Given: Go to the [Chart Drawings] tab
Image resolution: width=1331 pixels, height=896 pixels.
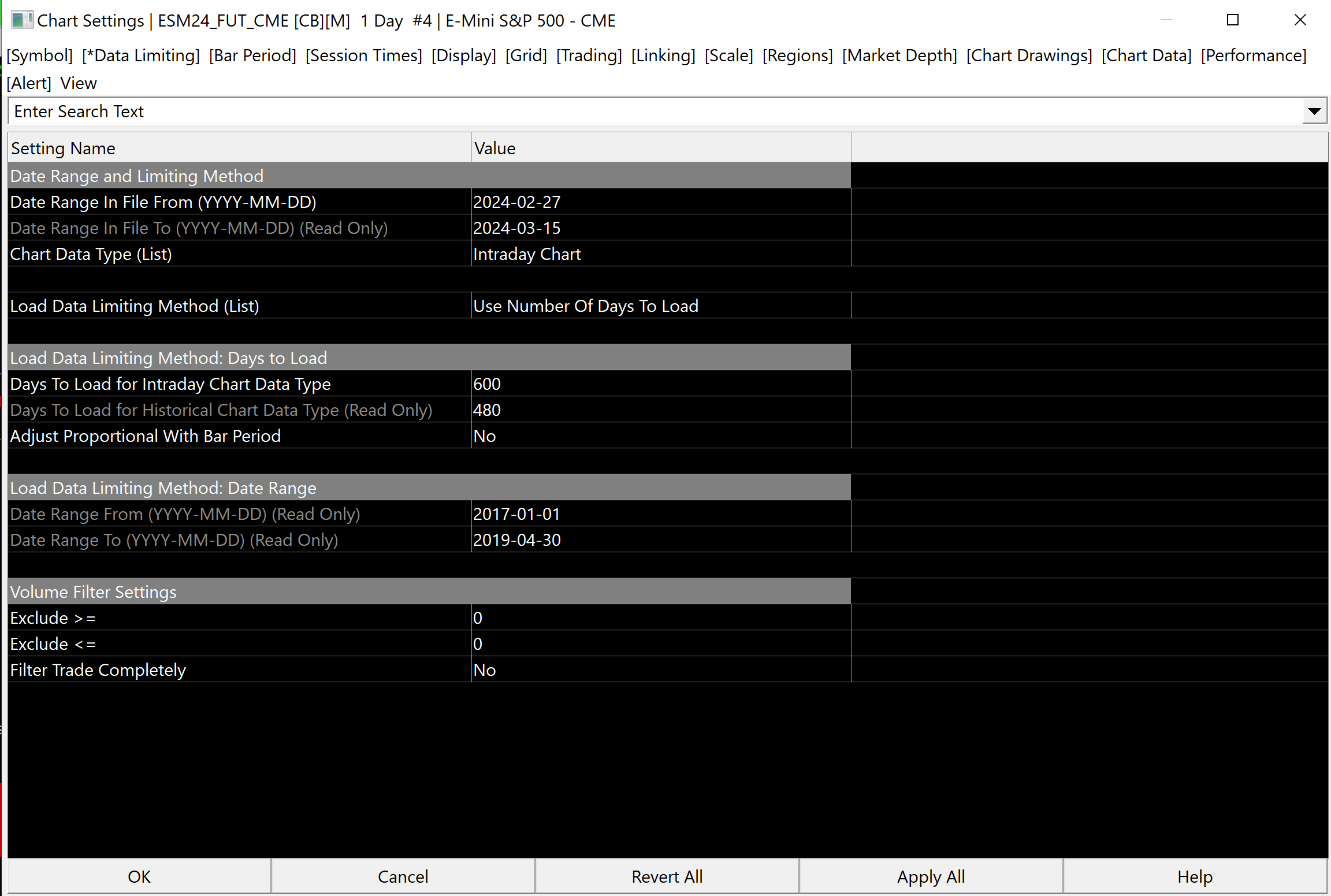Looking at the screenshot, I should (x=1029, y=55).
